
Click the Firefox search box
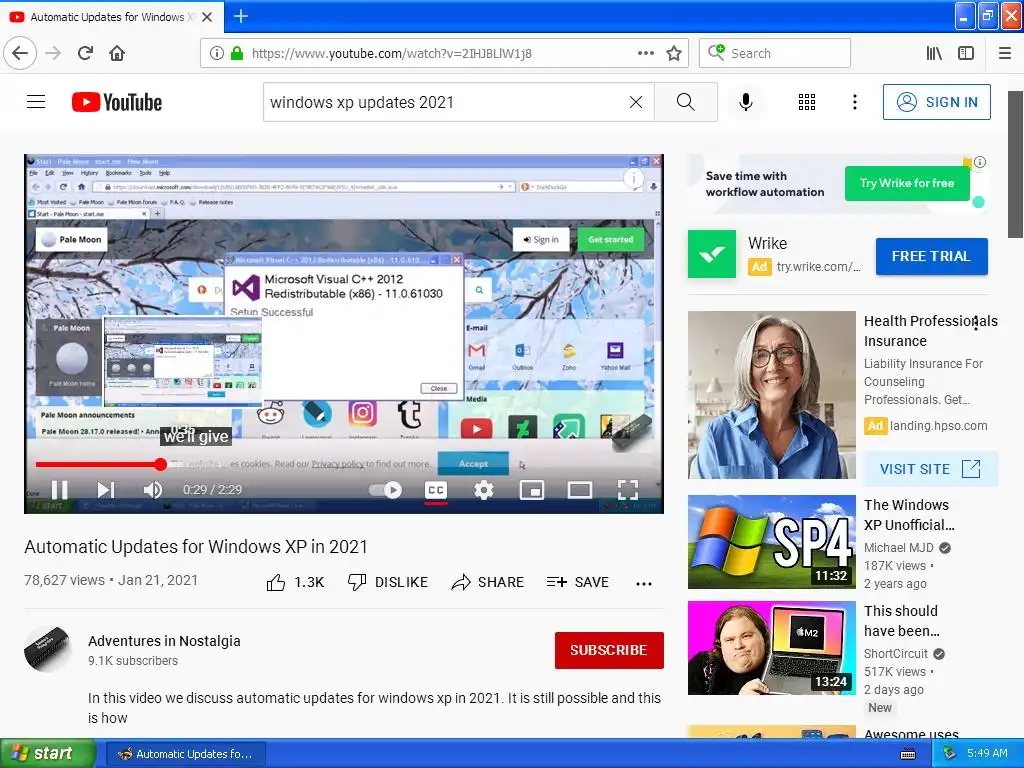775,53
